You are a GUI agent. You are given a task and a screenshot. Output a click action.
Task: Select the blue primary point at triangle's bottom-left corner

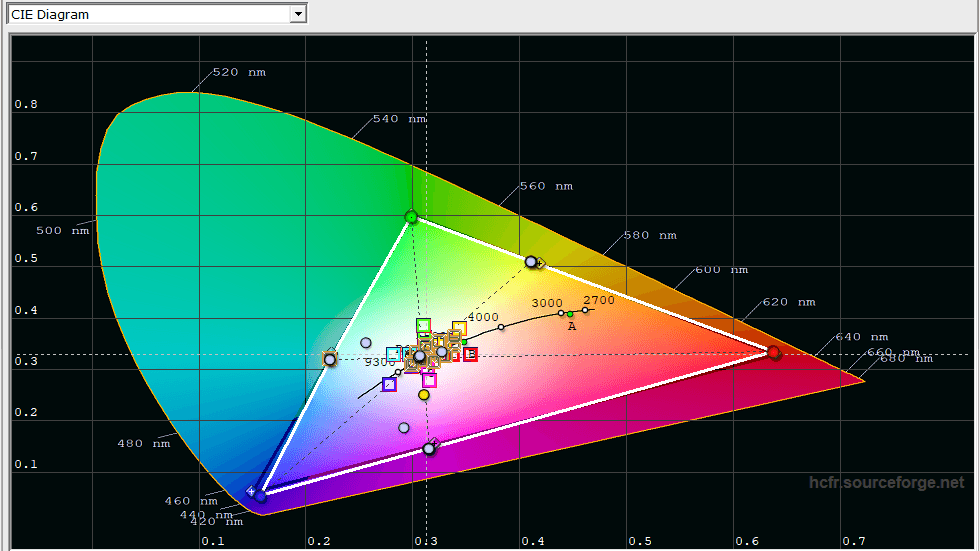pyautogui.click(x=260, y=495)
